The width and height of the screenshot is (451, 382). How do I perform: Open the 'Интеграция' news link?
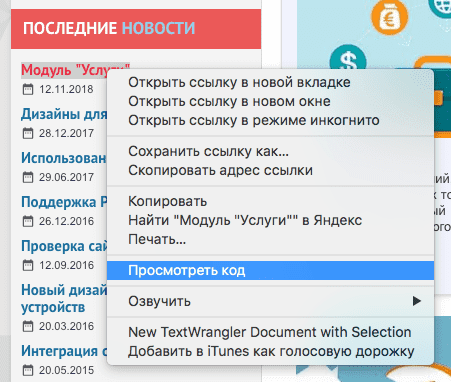coord(64,351)
